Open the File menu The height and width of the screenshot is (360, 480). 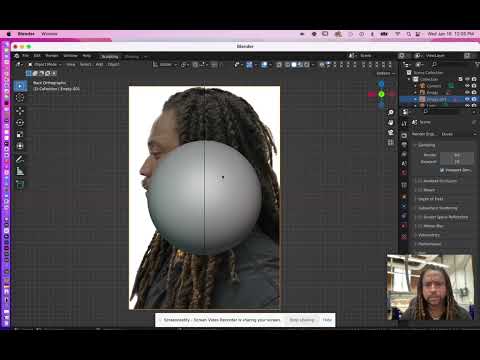pyautogui.click(x=25, y=56)
